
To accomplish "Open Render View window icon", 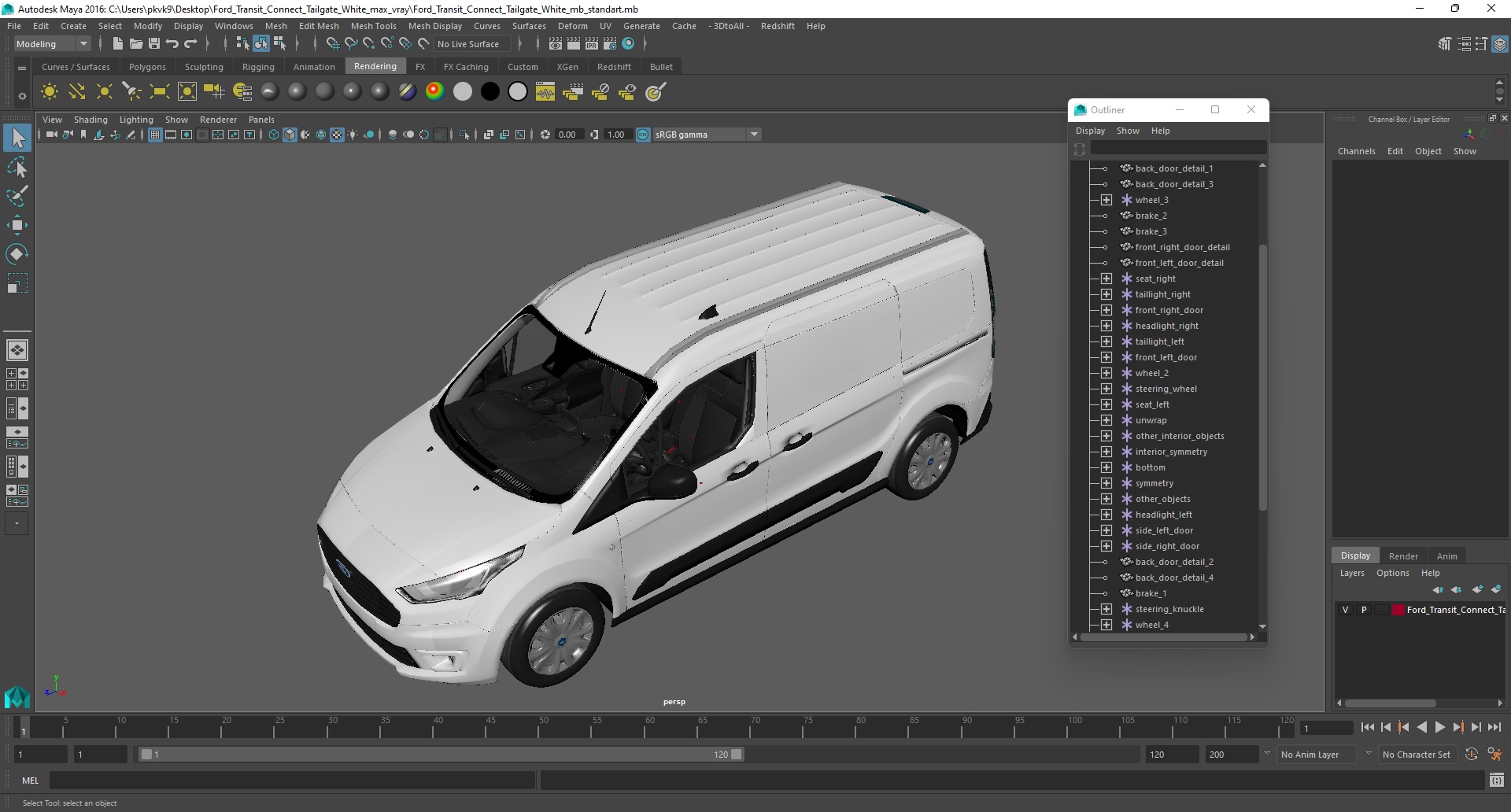I will click(x=556, y=44).
